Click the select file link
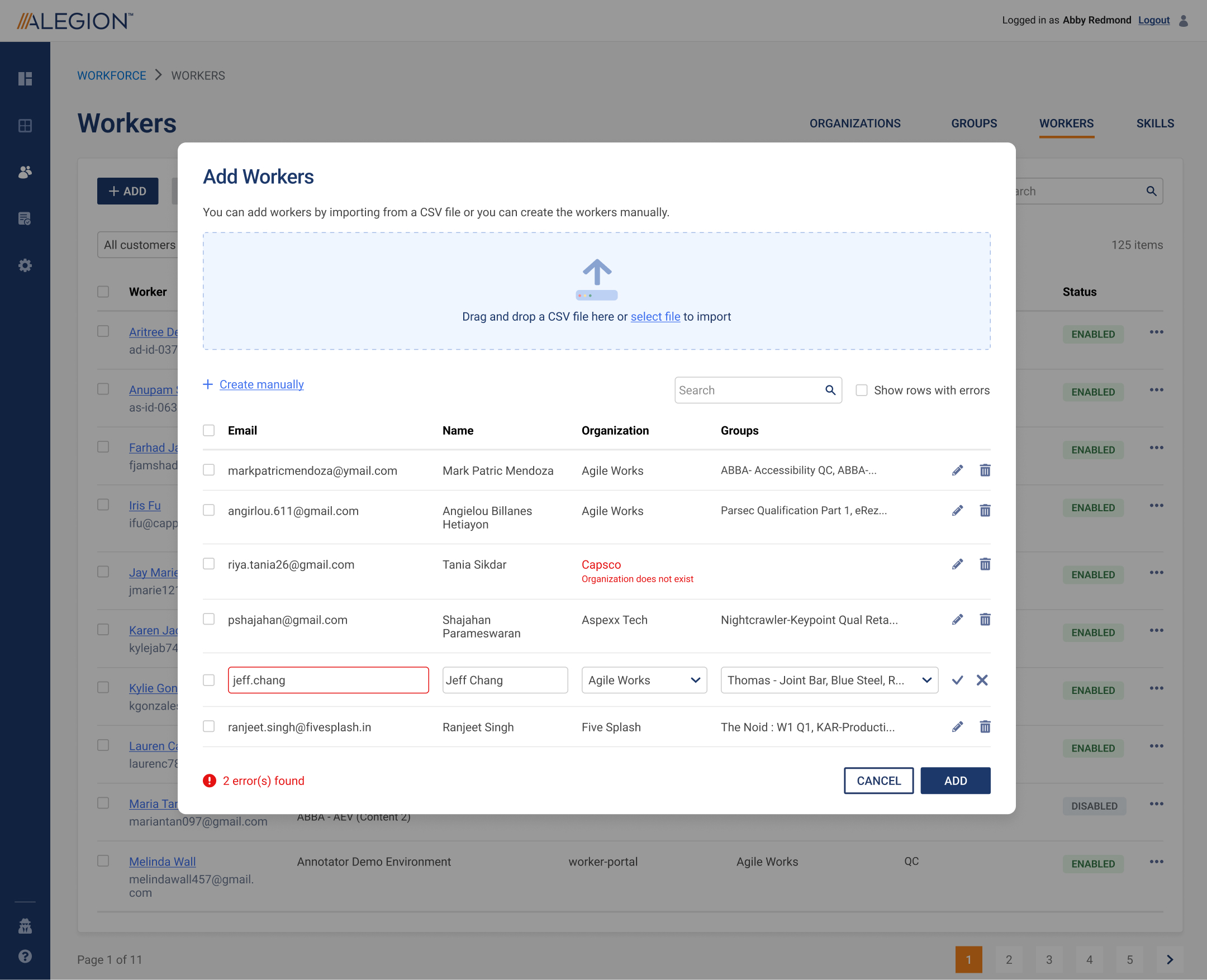 [655, 317]
